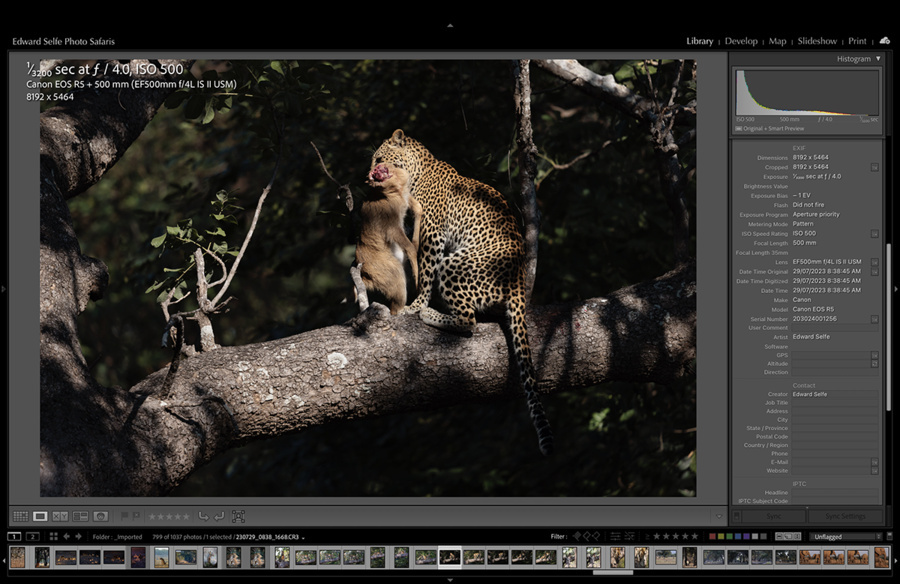Screen dimensions: 900x584
Task: Set five-star rating in toolbar
Action: pos(185,516)
